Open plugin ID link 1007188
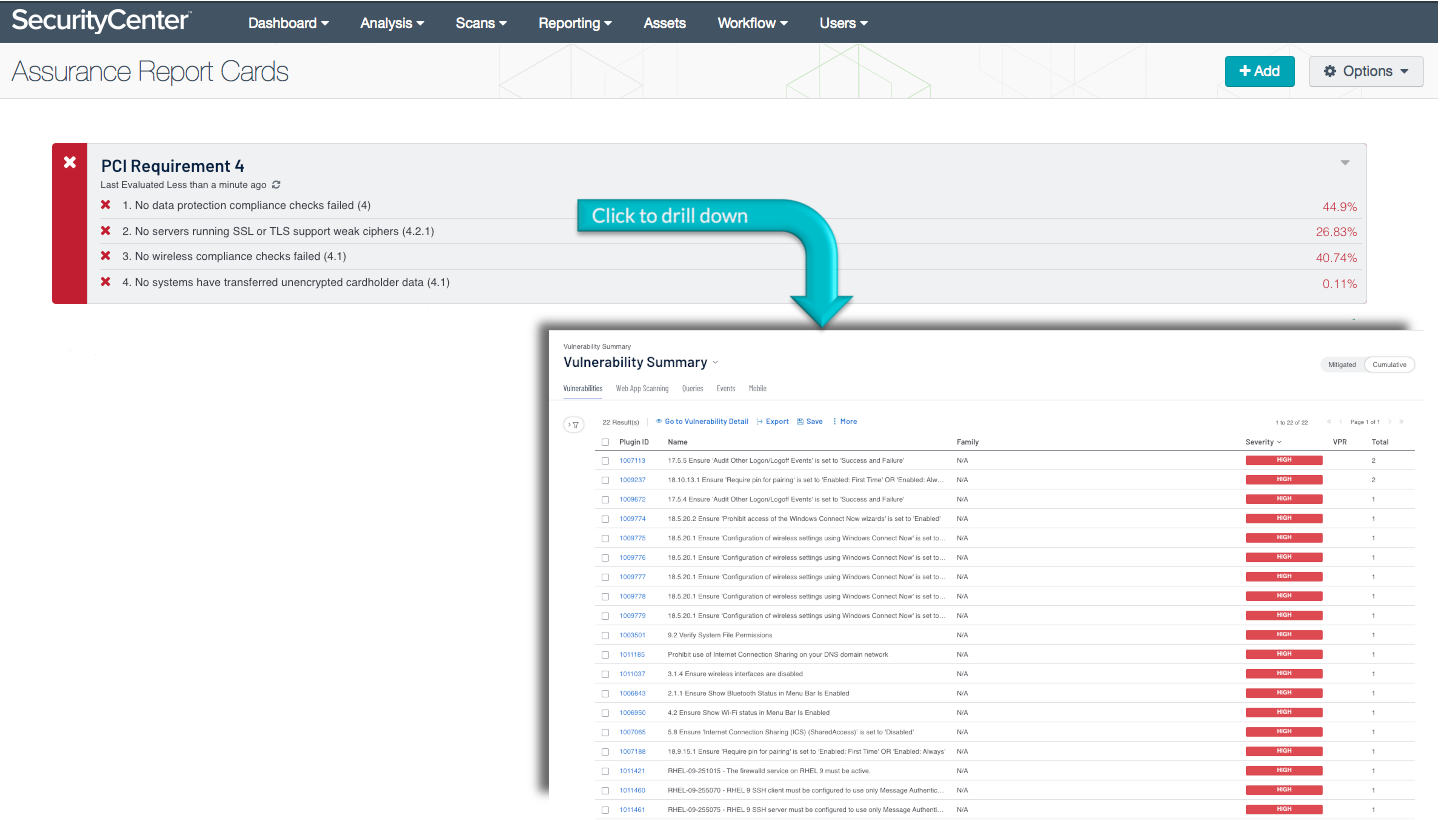The width and height of the screenshot is (1440, 820). tap(632, 752)
